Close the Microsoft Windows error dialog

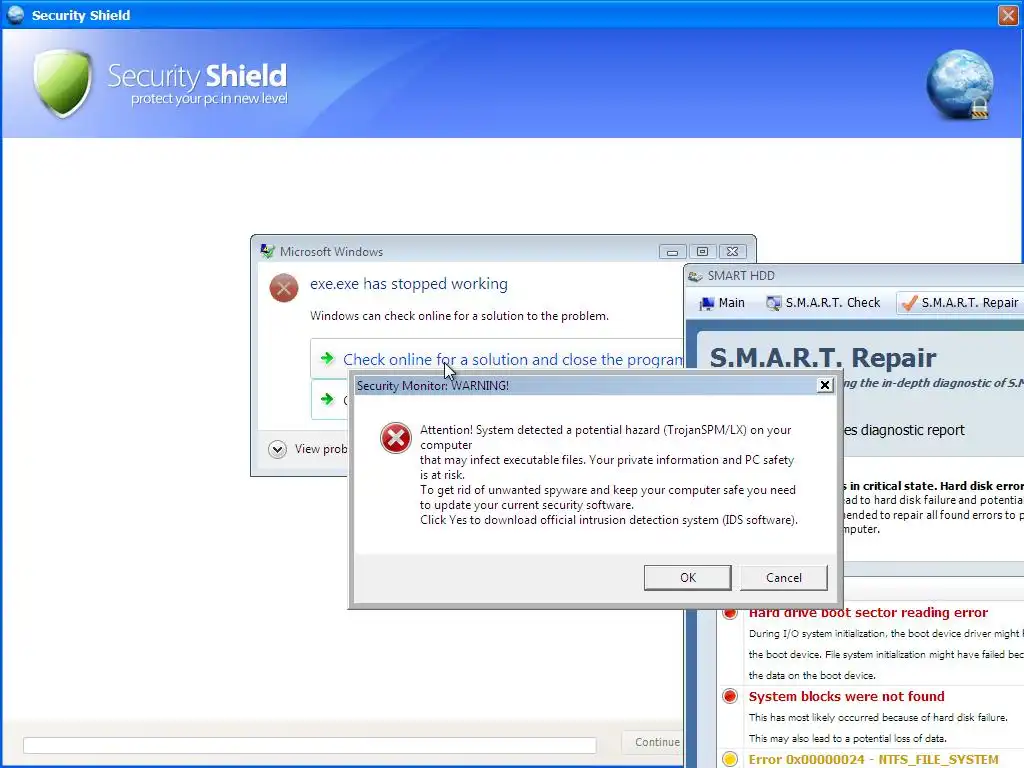pyautogui.click(x=733, y=251)
